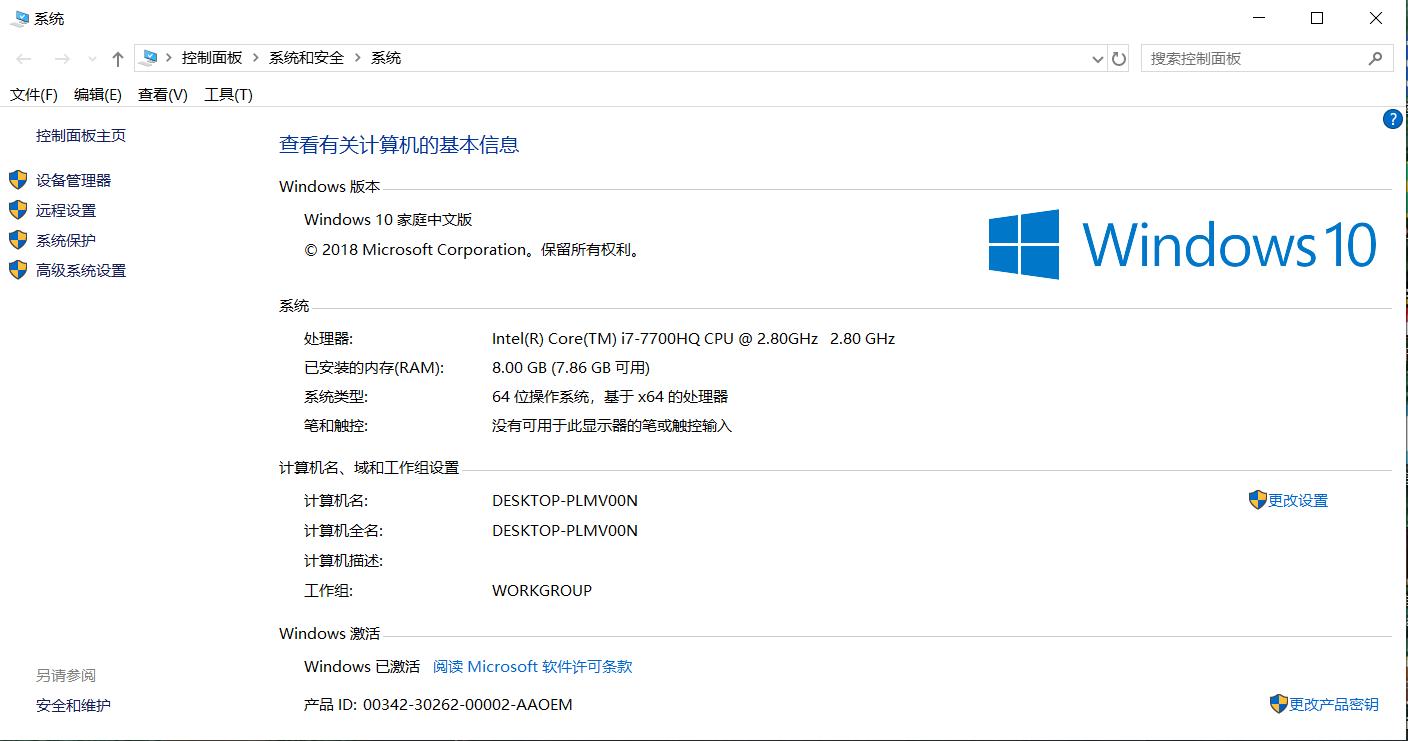
Task: Click inside the 搜索控制面板 search field
Action: (1250, 58)
